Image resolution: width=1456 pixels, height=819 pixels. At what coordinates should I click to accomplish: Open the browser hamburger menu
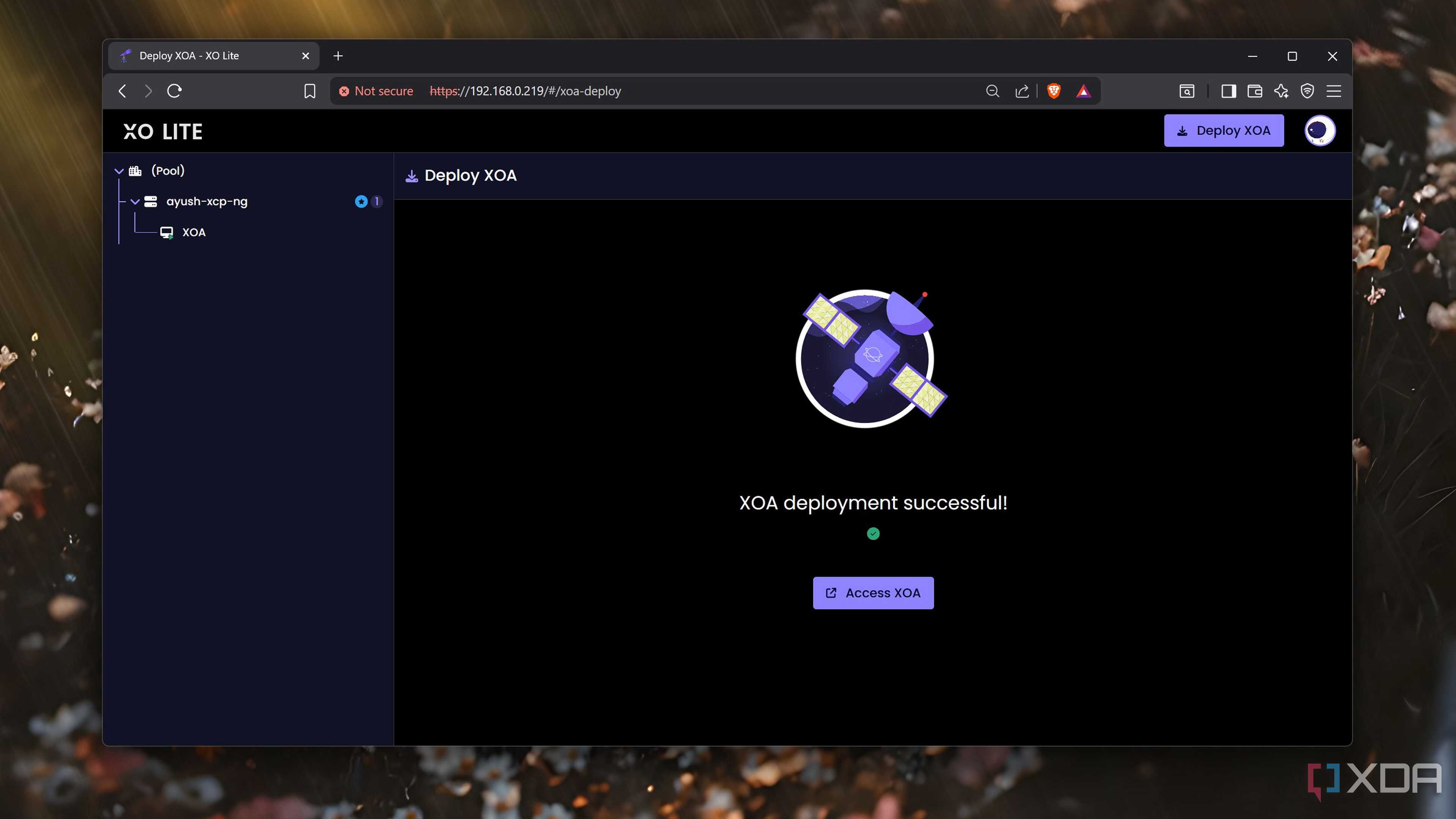coord(1334,91)
